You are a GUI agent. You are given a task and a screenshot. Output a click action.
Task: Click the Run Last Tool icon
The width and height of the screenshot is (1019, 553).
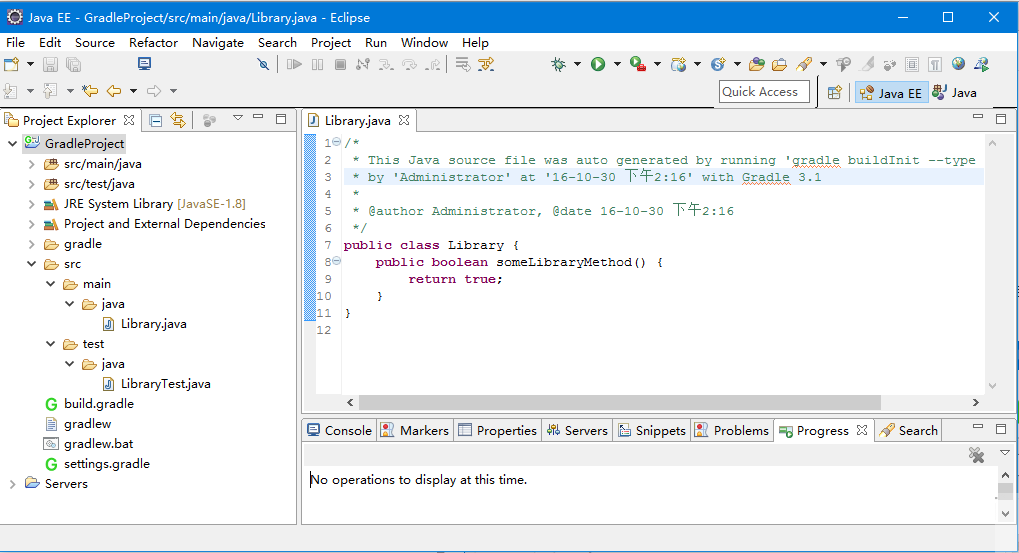(x=638, y=64)
